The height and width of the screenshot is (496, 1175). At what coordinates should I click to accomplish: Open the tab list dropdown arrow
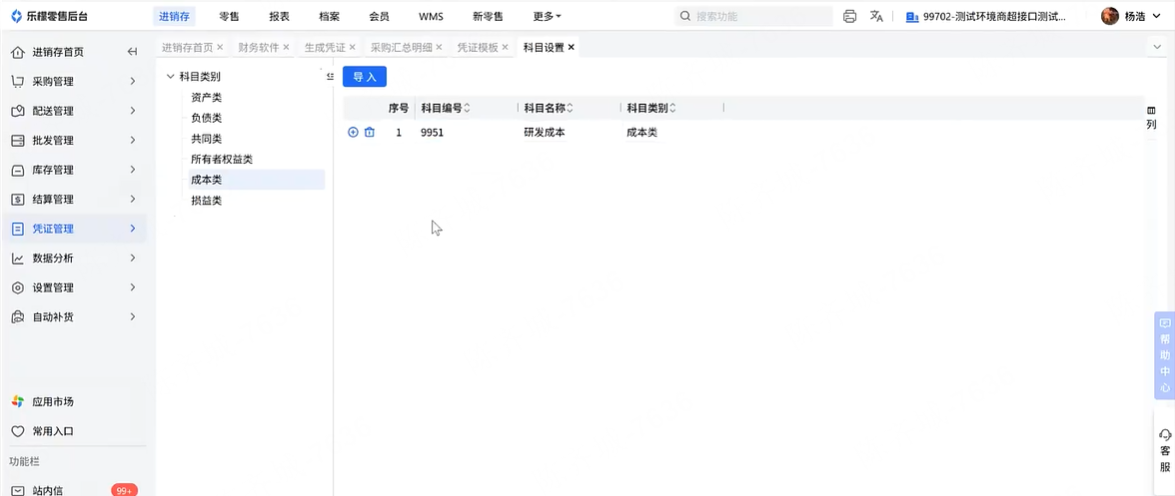coord(1156,47)
